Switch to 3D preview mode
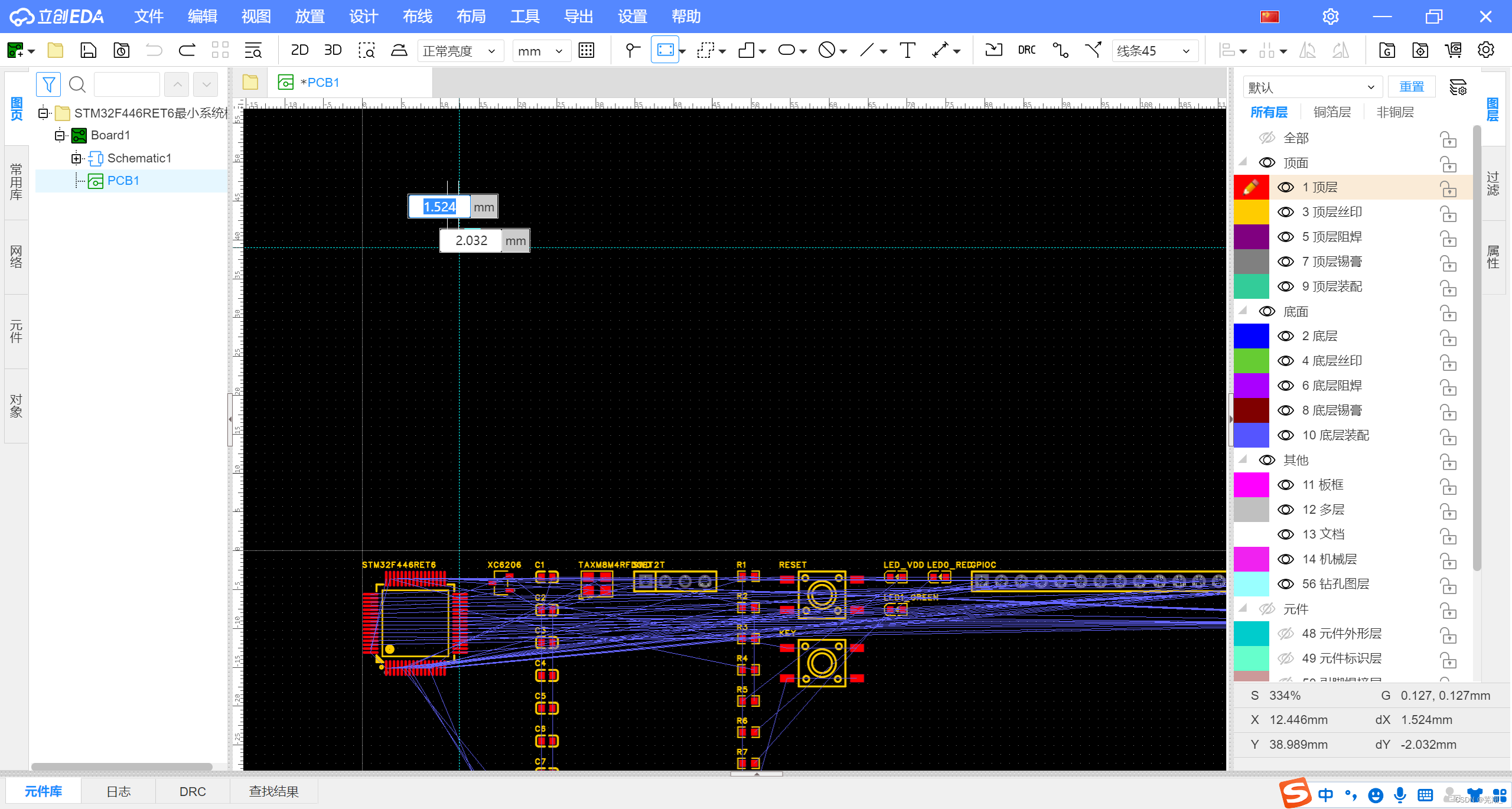The width and height of the screenshot is (1512, 809). point(333,51)
